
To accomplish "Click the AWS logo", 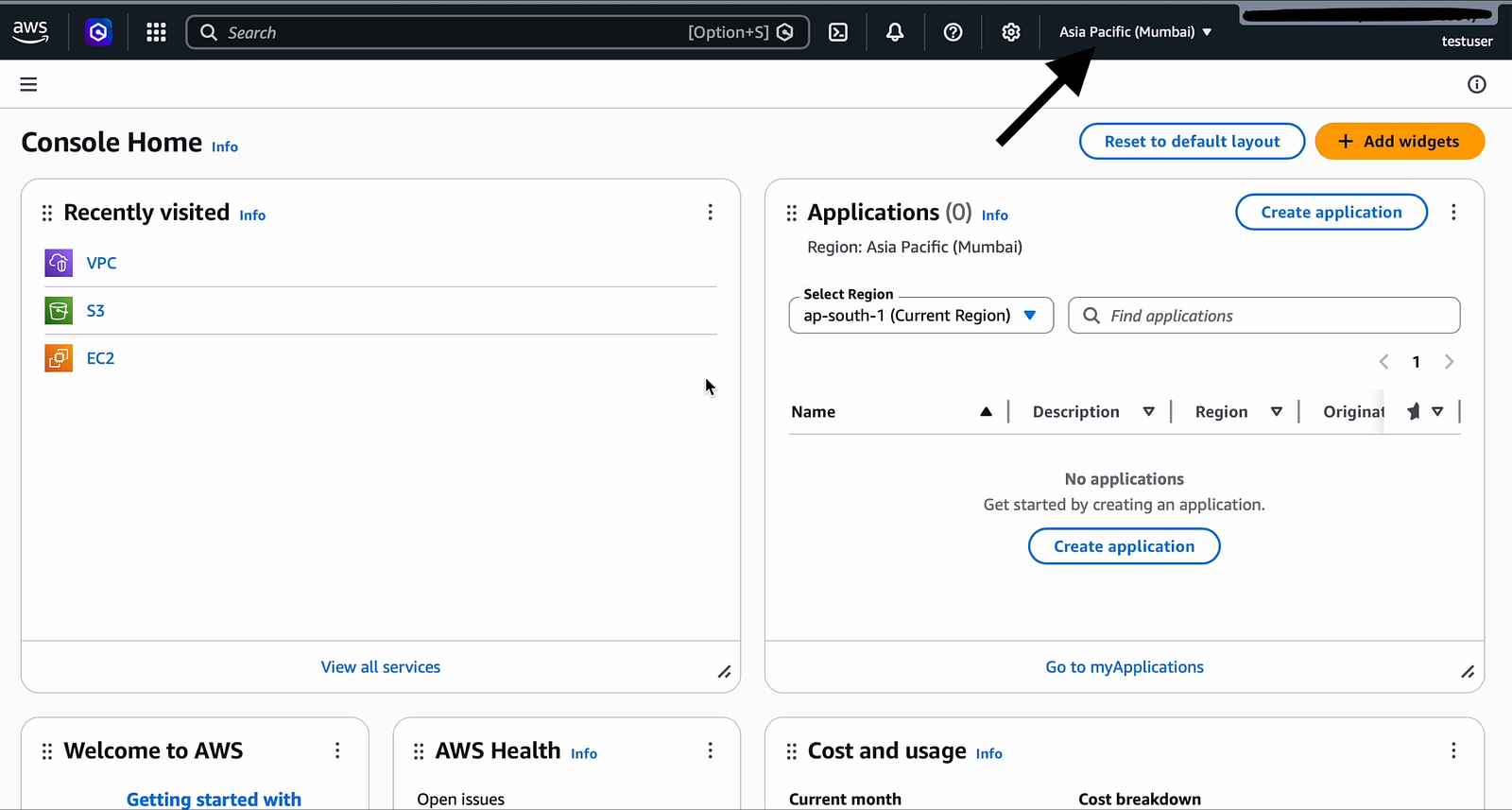I will click(x=30, y=31).
